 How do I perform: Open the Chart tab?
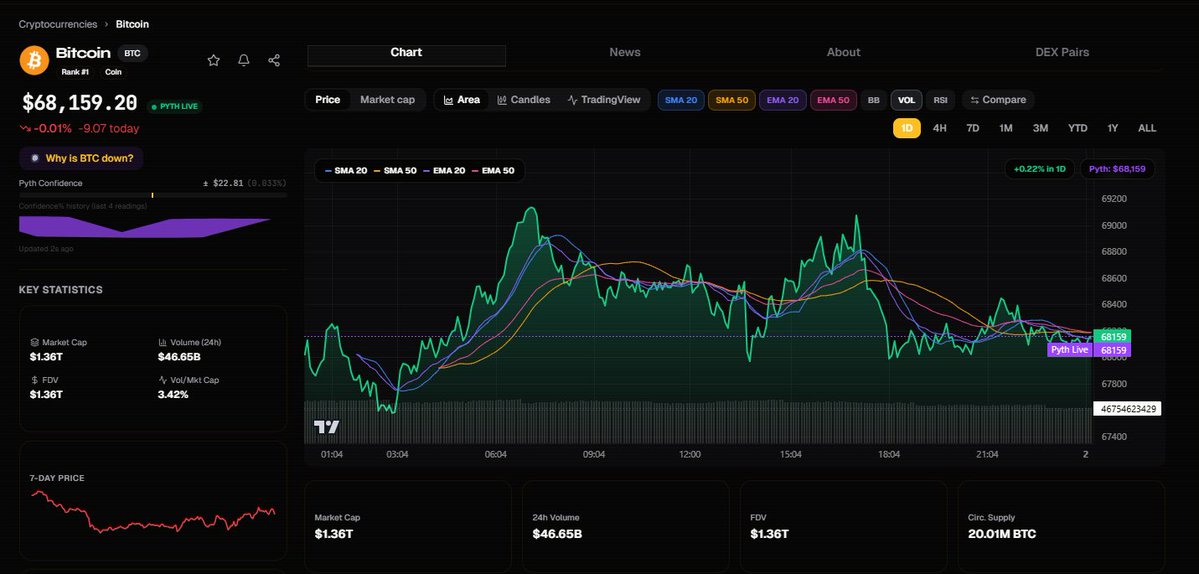(406, 53)
